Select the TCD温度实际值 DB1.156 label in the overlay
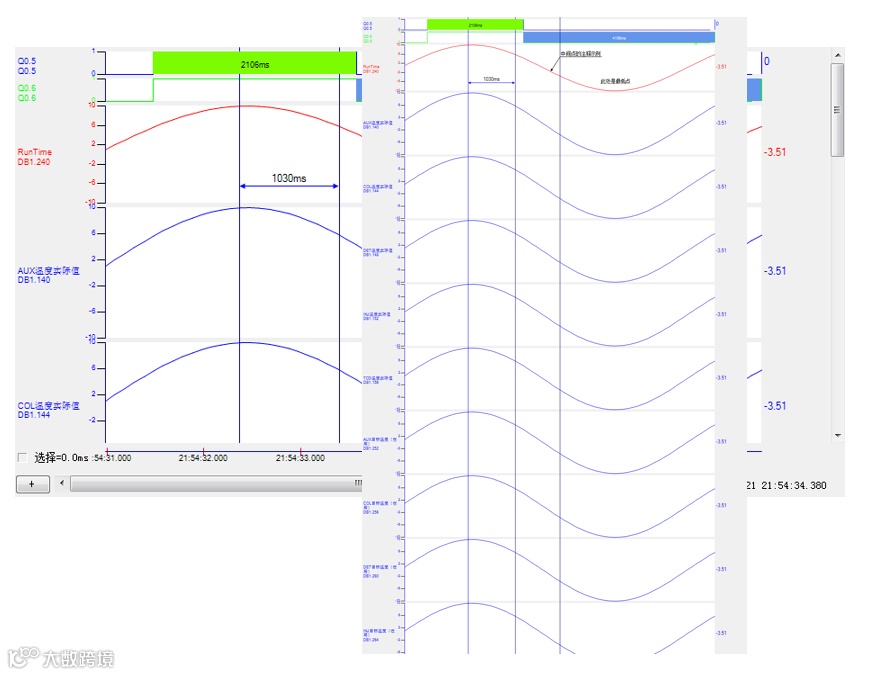 coord(378,380)
